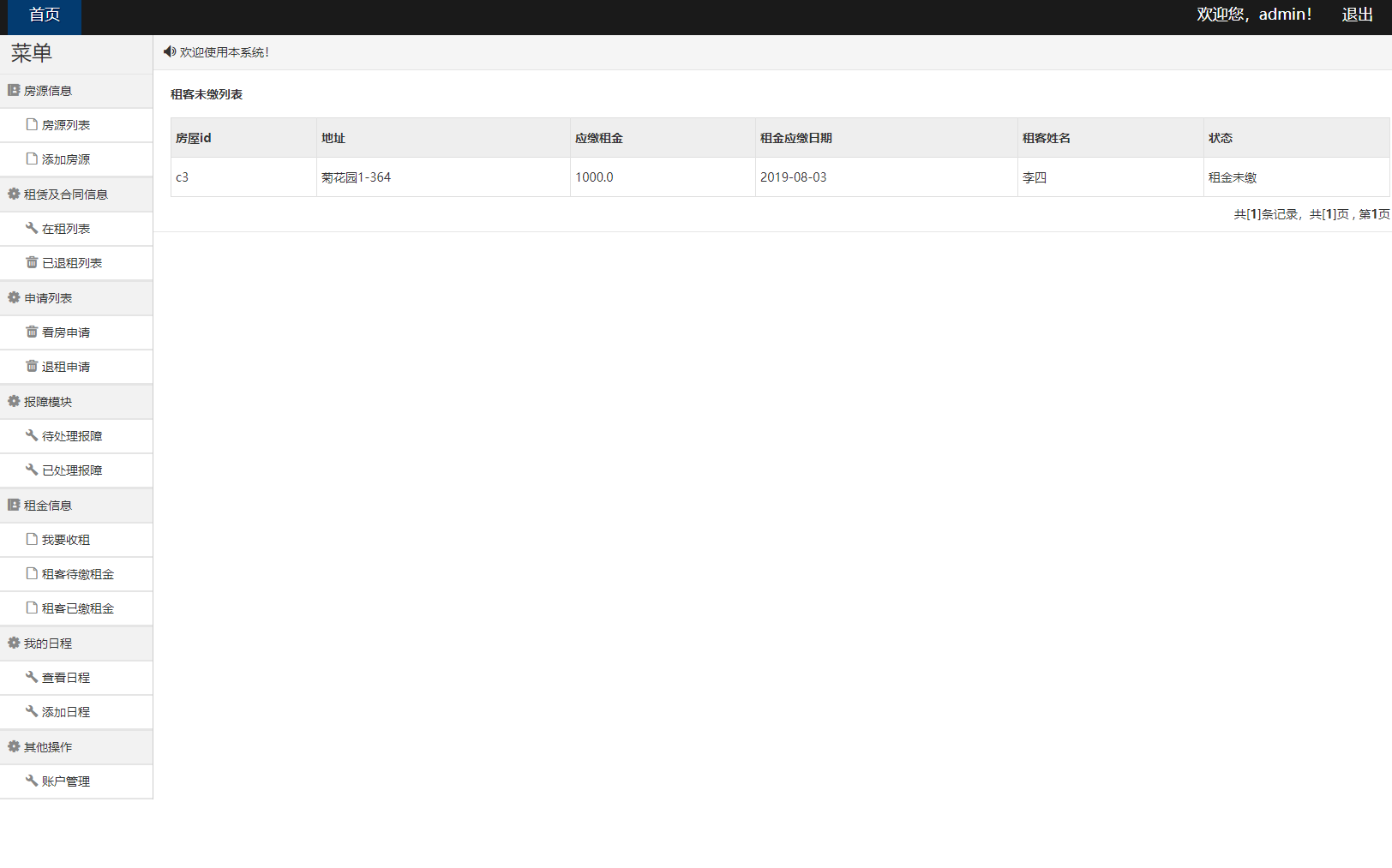Open the 租客已缴租金 link
1392x868 pixels.
pyautogui.click(x=76, y=608)
